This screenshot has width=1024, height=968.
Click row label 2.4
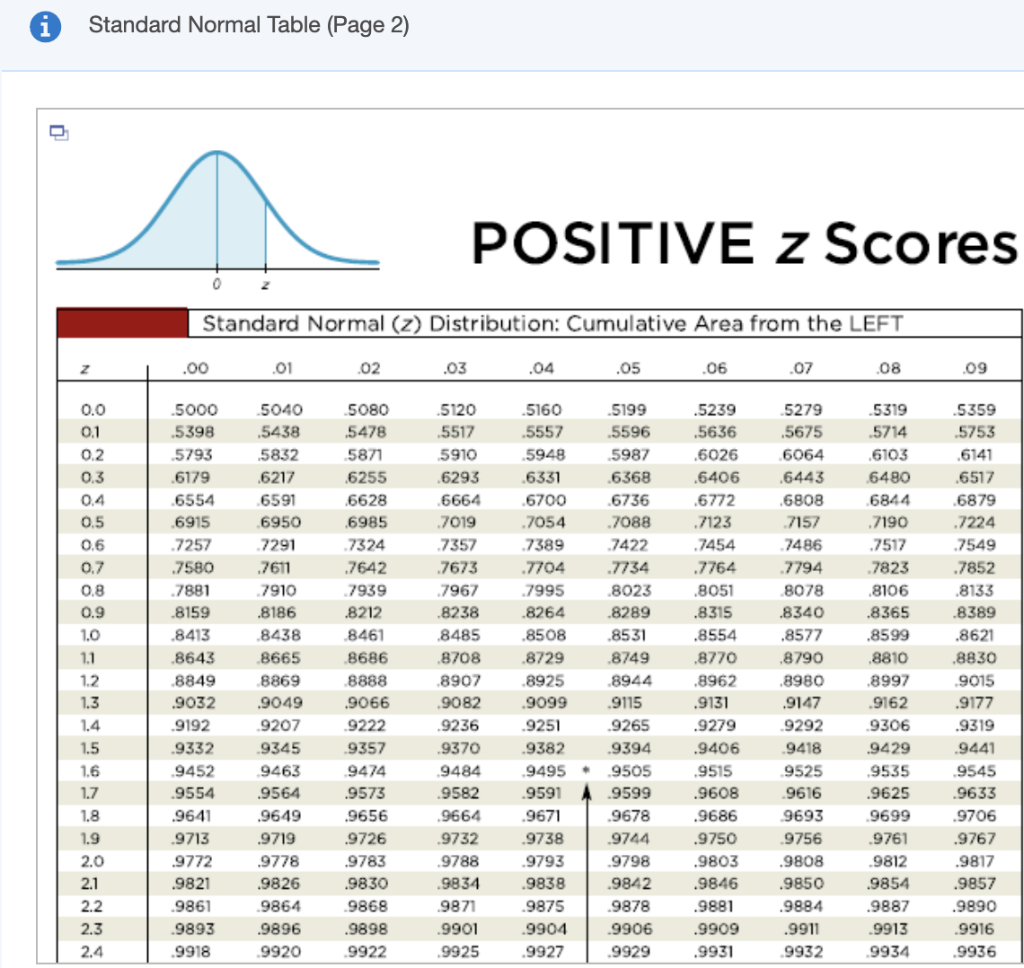[x=91, y=952]
